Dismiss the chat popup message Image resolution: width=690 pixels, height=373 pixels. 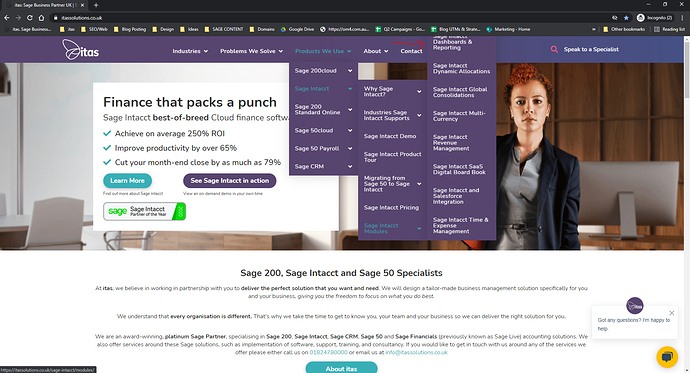(x=672, y=313)
